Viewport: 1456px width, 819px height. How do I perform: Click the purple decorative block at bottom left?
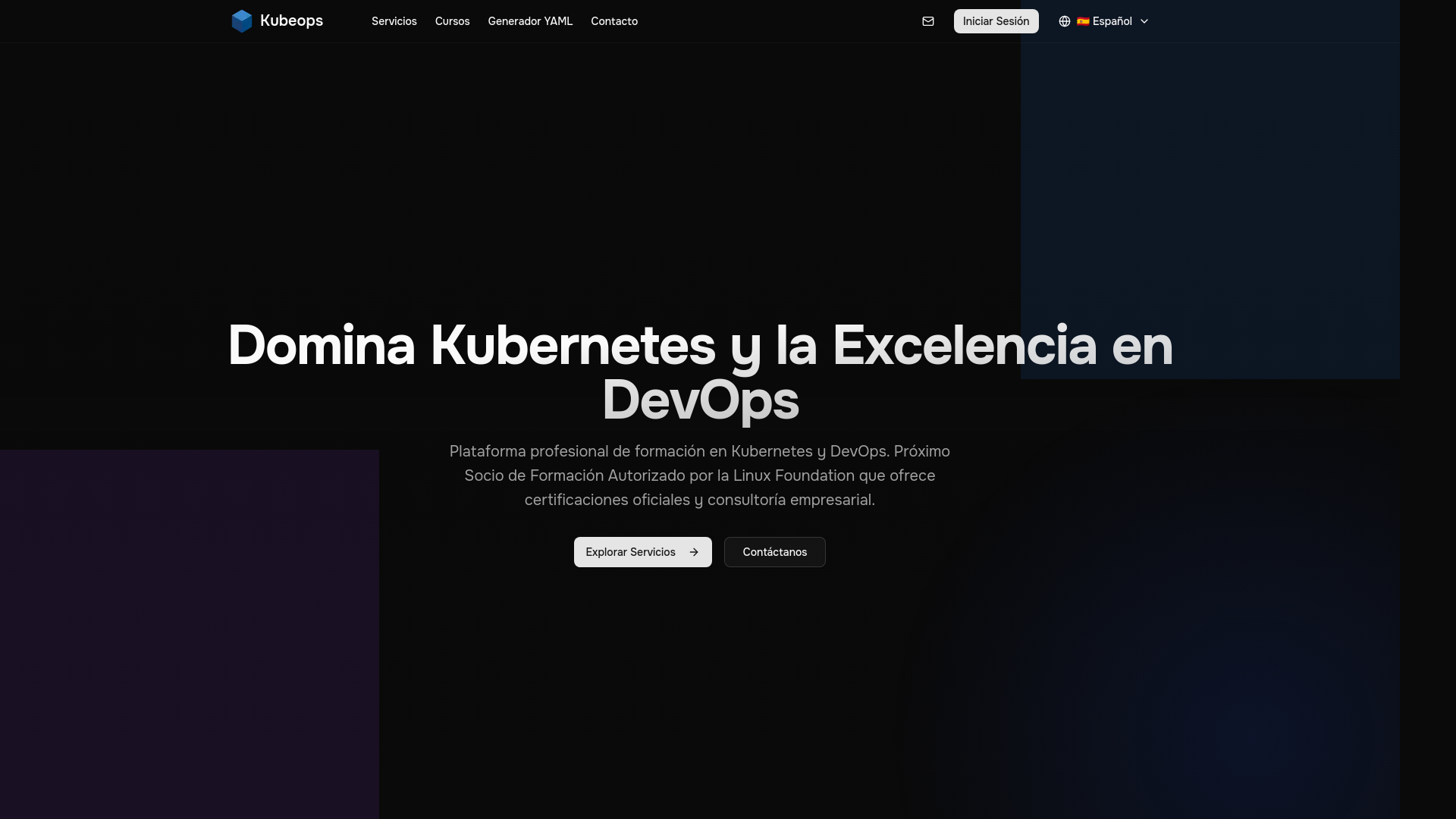(190, 634)
